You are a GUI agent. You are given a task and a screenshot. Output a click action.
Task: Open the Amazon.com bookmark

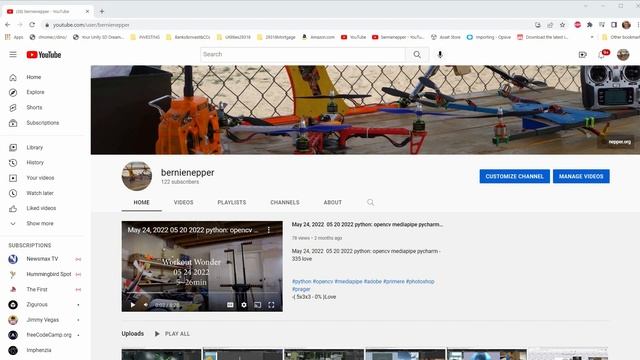(x=318, y=37)
